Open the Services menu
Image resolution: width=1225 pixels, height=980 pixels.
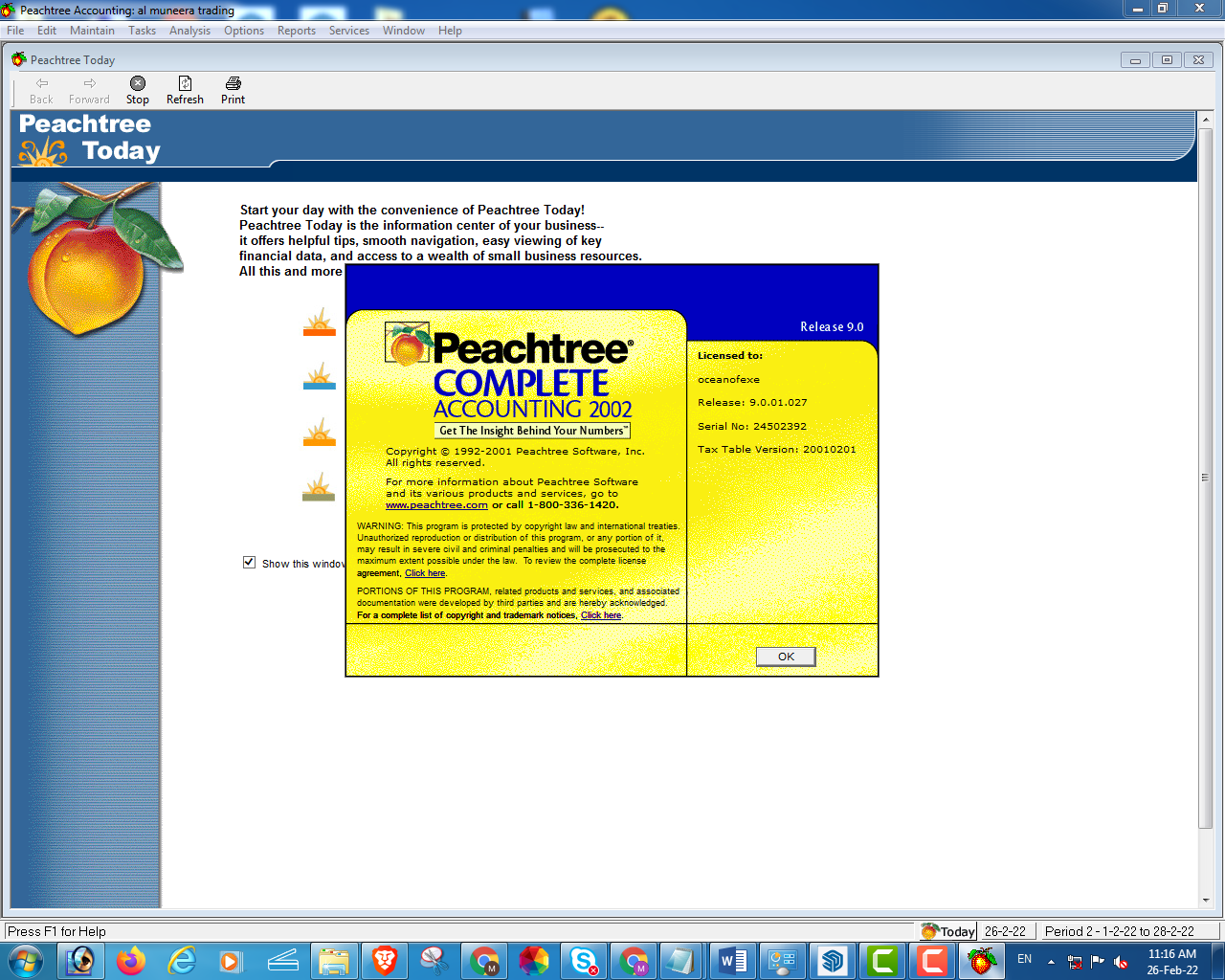[349, 31]
